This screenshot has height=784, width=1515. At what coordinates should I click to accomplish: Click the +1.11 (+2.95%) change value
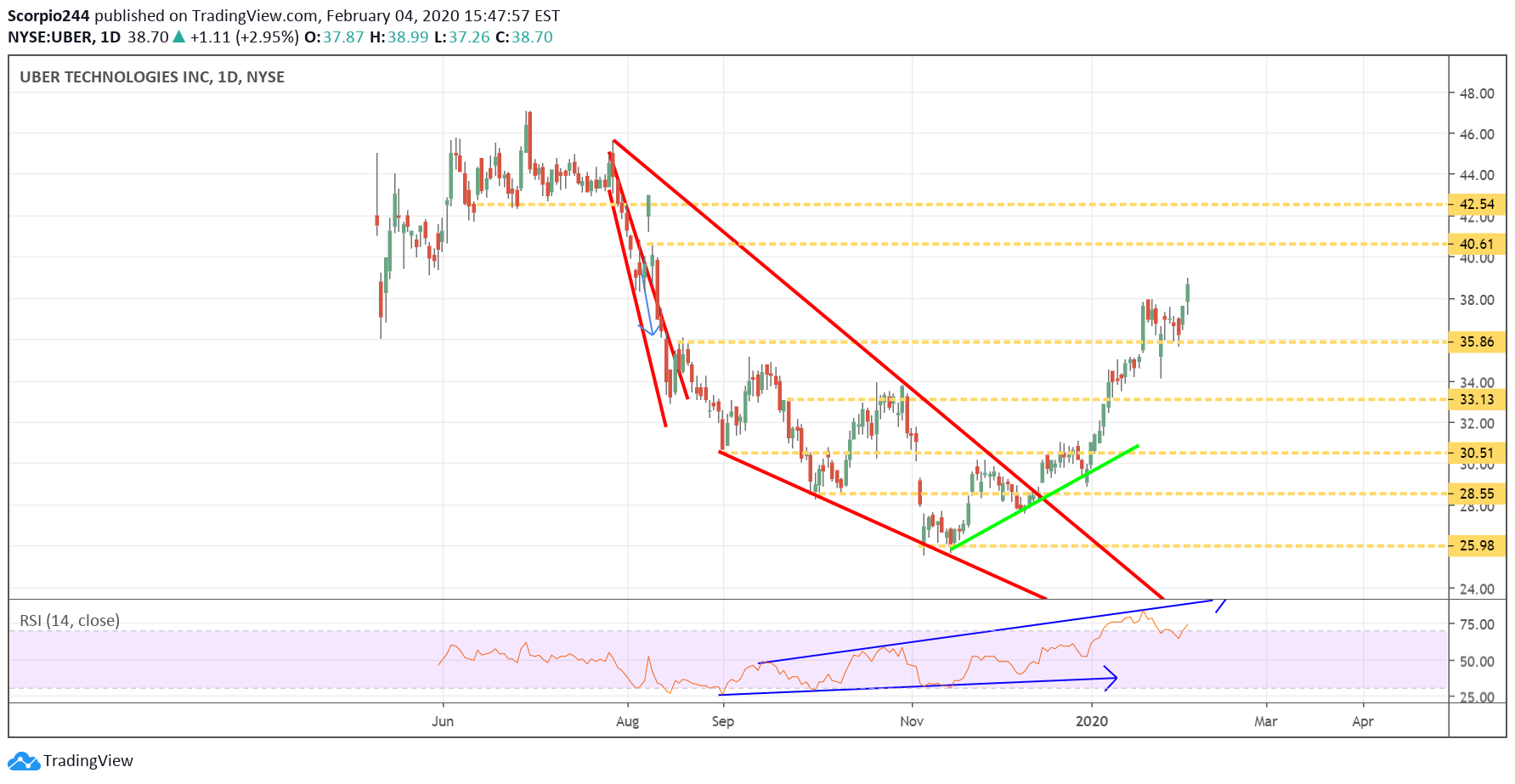pos(245,37)
